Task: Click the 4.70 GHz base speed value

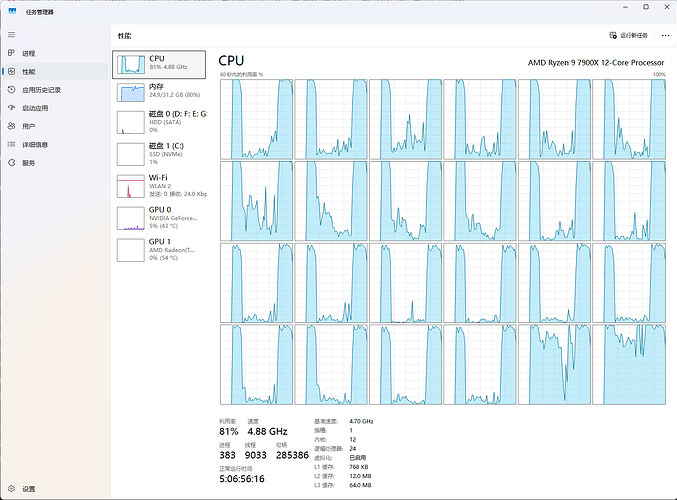Action: (x=361, y=421)
